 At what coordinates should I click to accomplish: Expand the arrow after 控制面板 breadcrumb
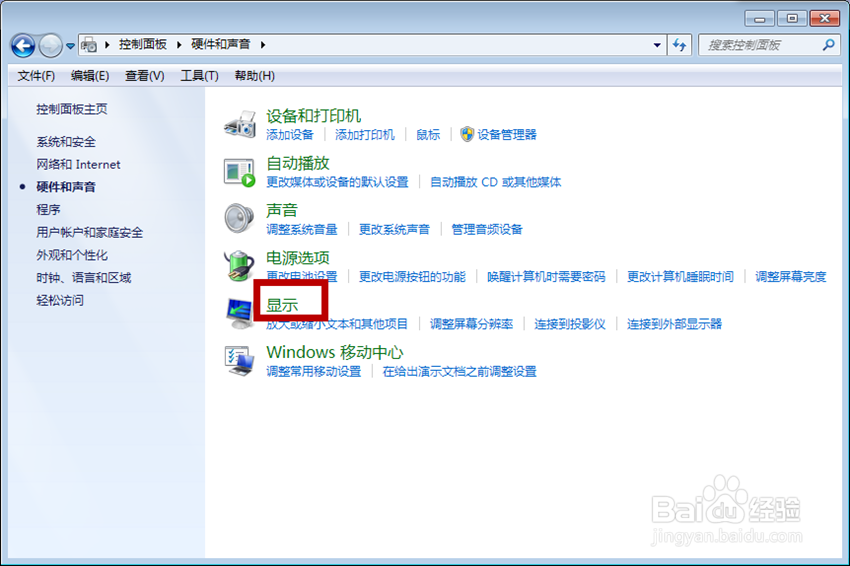(179, 44)
